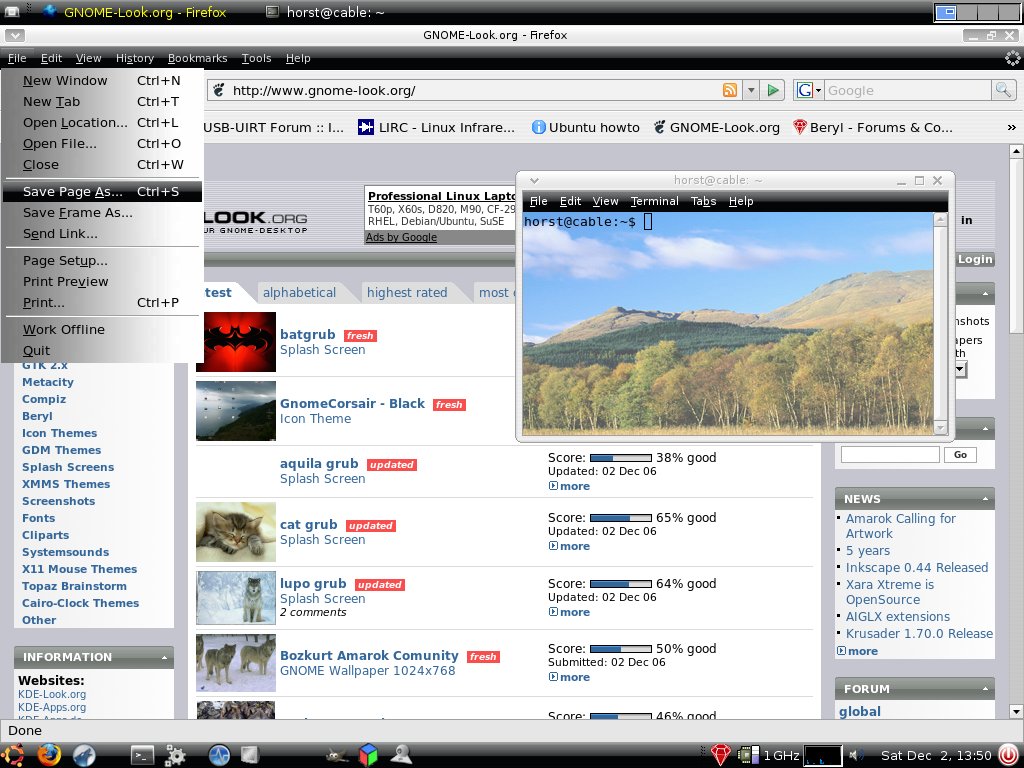This screenshot has height=768, width=1024.
Task: Launch GIMP from the bottom panel
Action: pyautogui.click(x=337, y=756)
